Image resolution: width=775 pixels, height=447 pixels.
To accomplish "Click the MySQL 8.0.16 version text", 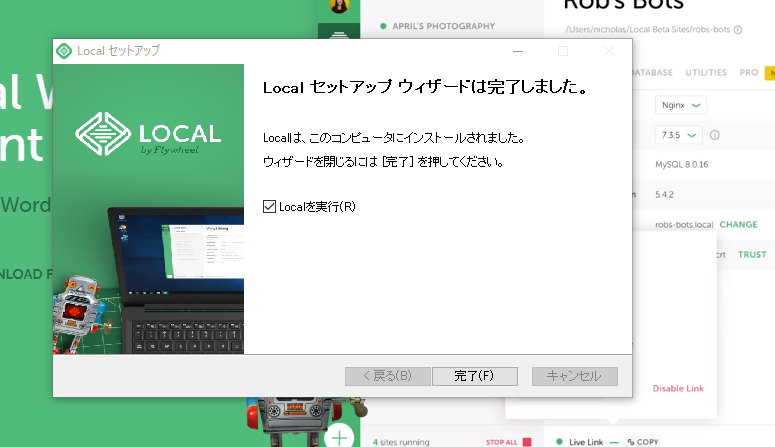I will click(x=682, y=165).
